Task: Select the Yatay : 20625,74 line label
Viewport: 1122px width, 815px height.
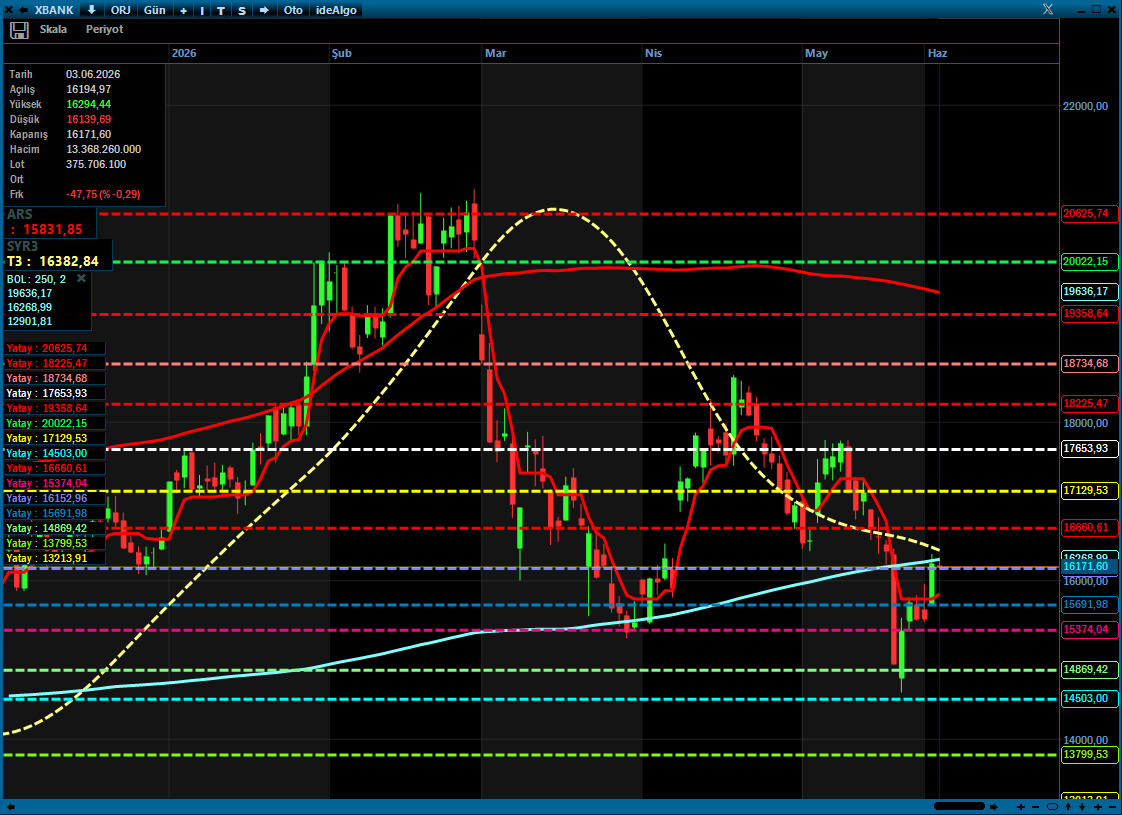Action: [x=55, y=348]
